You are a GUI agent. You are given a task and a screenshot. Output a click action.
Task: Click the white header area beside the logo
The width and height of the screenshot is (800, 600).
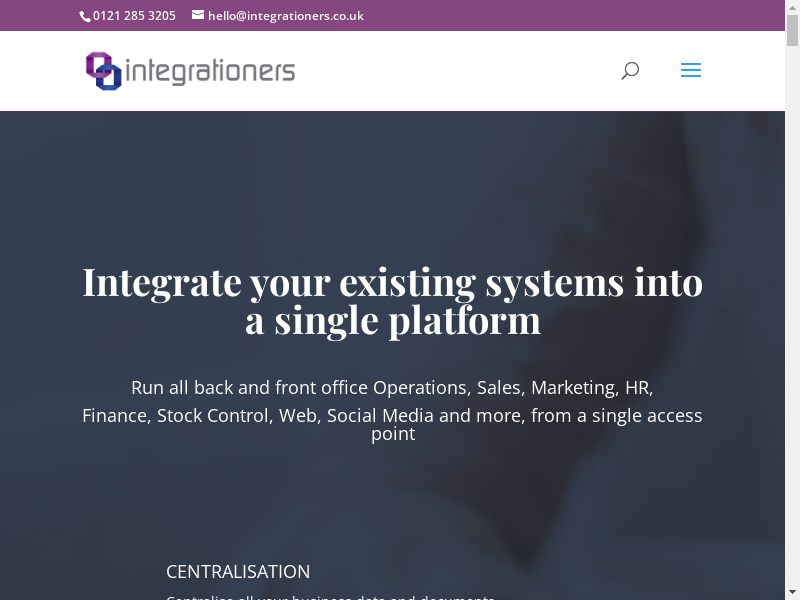pyautogui.click(x=450, y=70)
